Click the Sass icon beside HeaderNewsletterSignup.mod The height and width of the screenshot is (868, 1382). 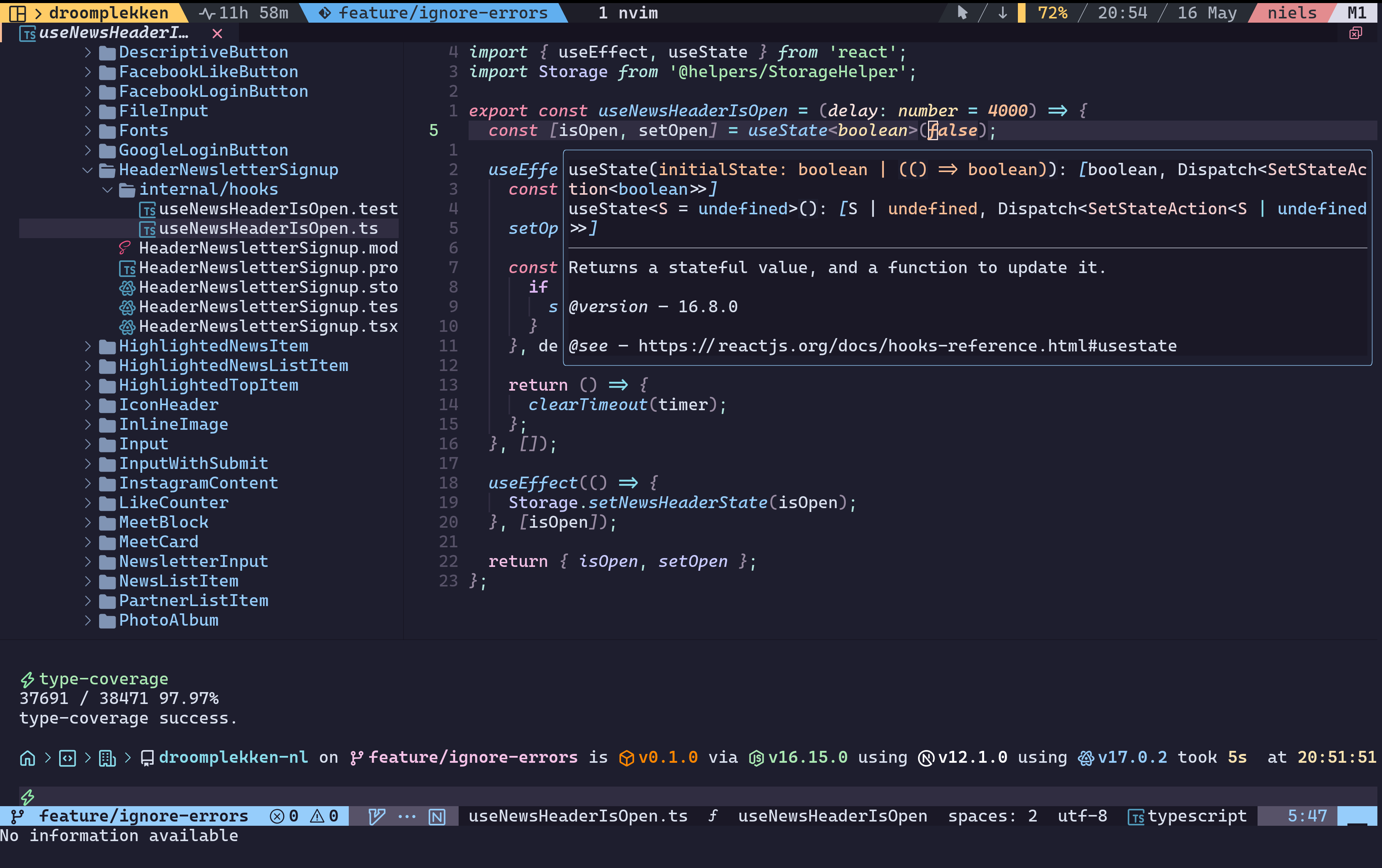[x=124, y=248]
